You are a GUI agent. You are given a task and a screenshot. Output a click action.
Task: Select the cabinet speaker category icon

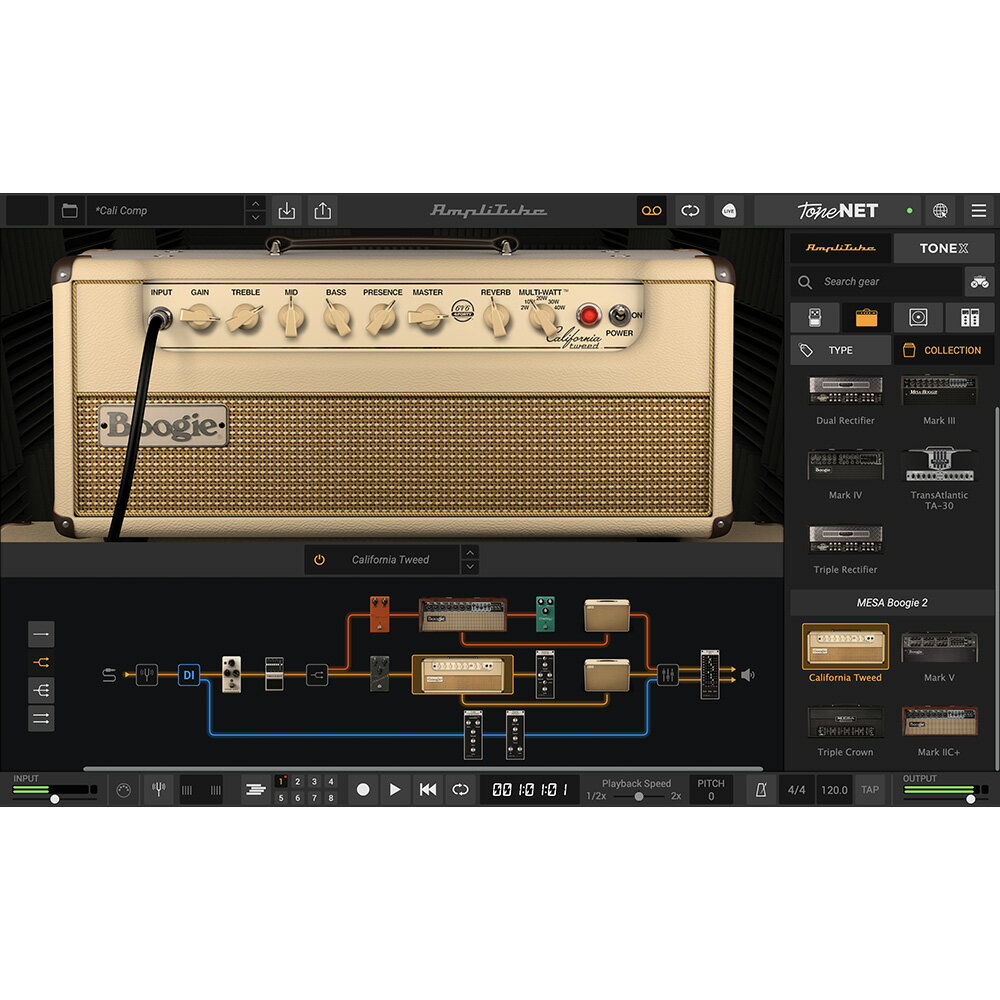pyautogui.click(x=918, y=317)
